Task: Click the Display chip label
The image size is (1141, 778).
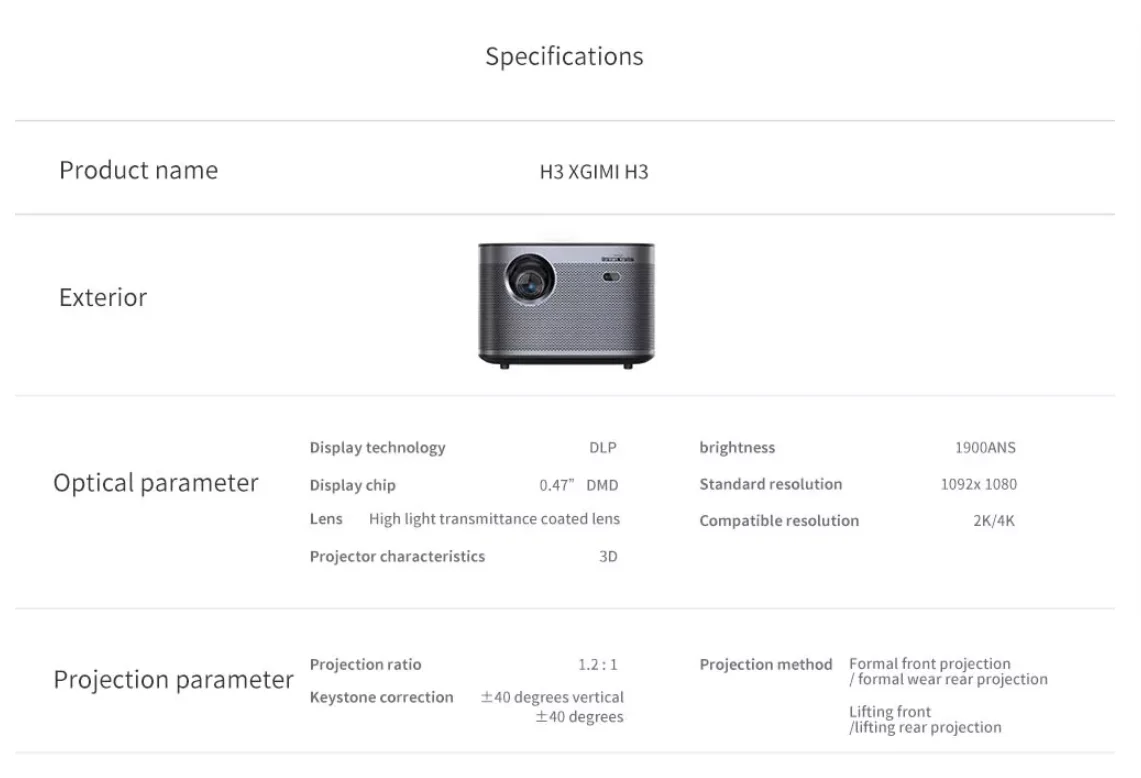Action: coord(352,486)
